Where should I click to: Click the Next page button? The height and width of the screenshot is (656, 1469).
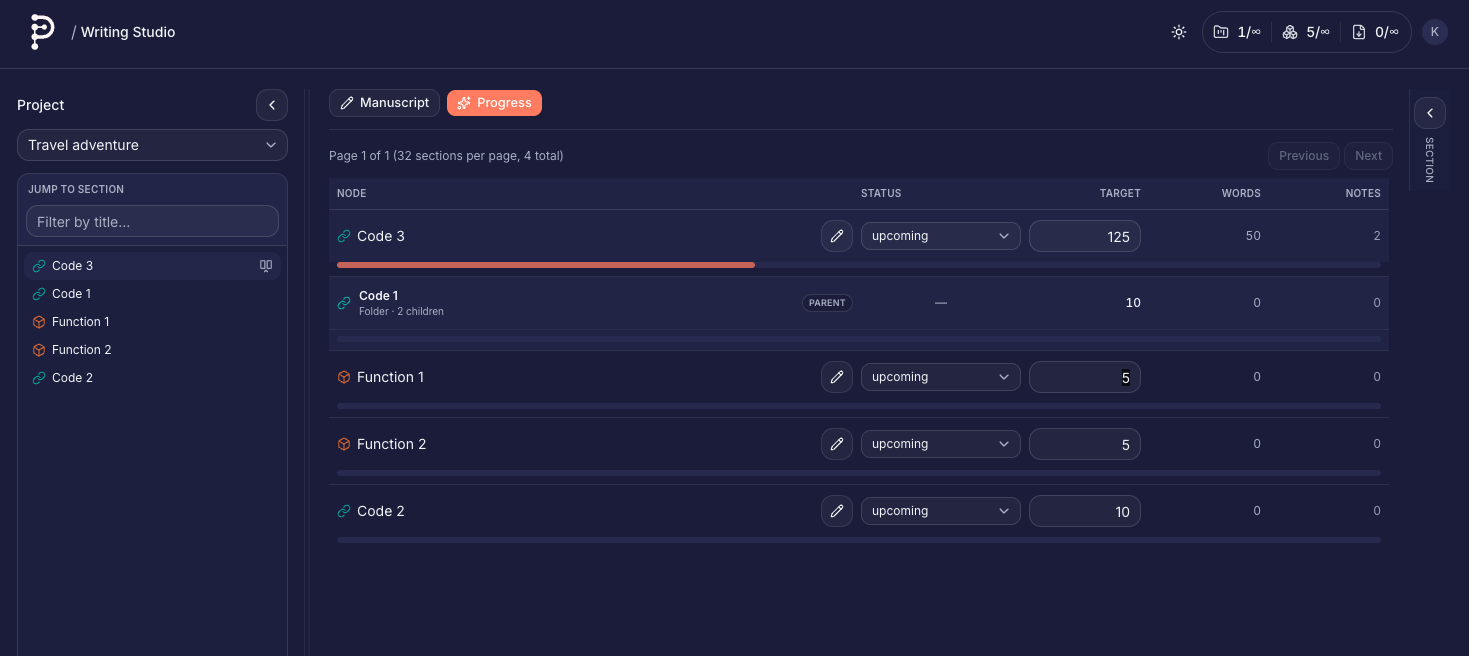pos(1368,156)
